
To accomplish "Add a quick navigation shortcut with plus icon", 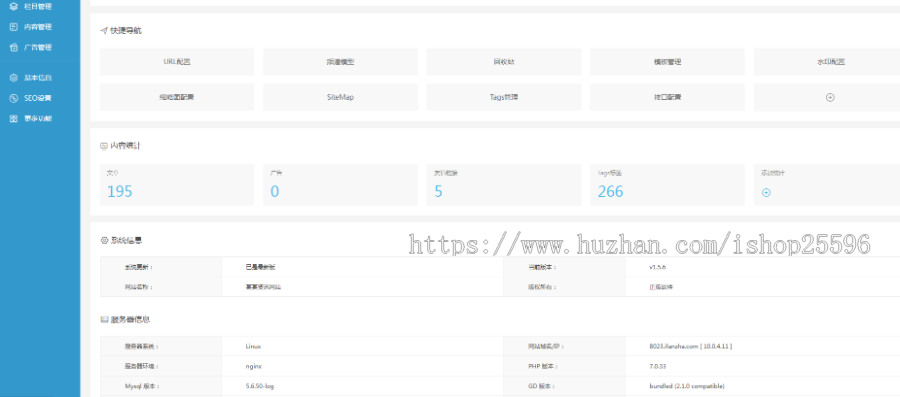I will click(x=829, y=98).
